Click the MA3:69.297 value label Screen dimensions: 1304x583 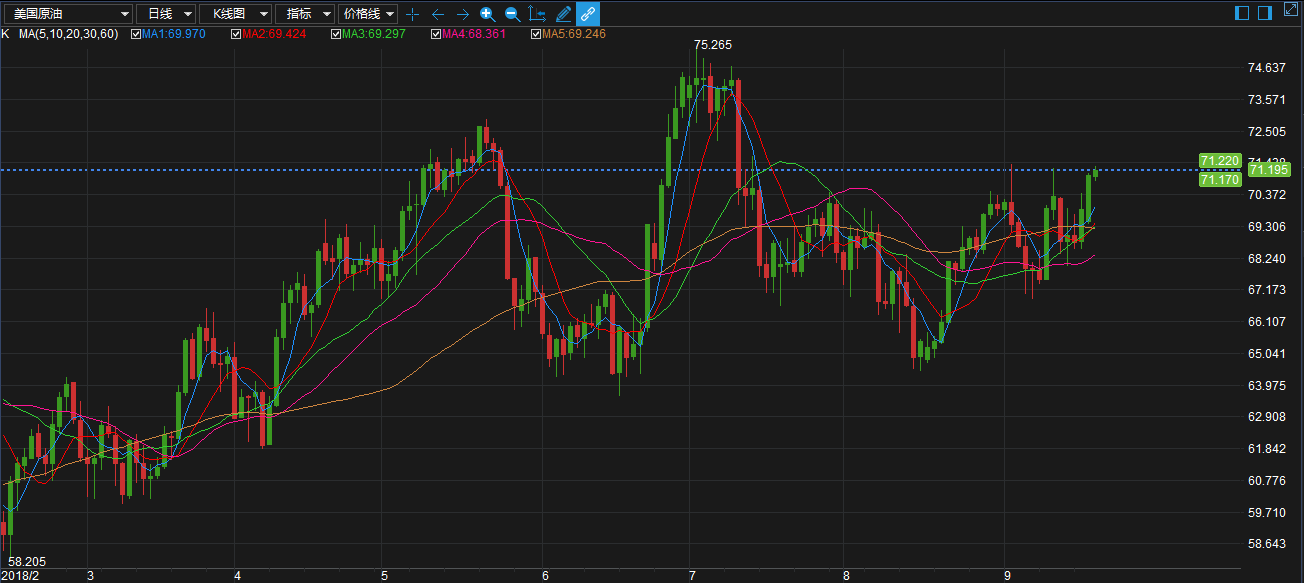pos(373,34)
